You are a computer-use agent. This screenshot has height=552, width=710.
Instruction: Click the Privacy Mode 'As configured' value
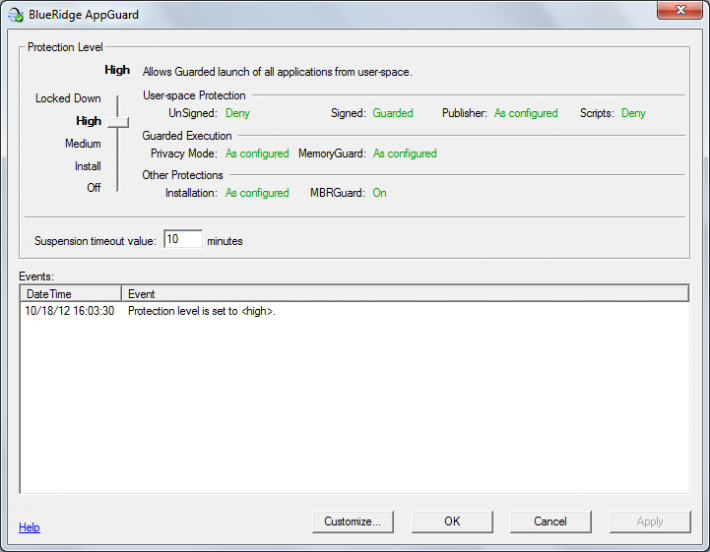tap(257, 154)
